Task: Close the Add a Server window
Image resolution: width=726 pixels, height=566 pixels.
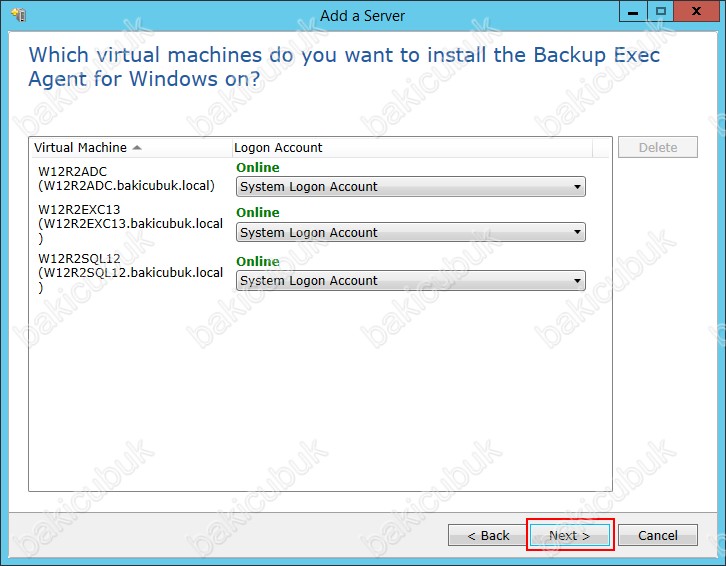Action: tap(696, 12)
